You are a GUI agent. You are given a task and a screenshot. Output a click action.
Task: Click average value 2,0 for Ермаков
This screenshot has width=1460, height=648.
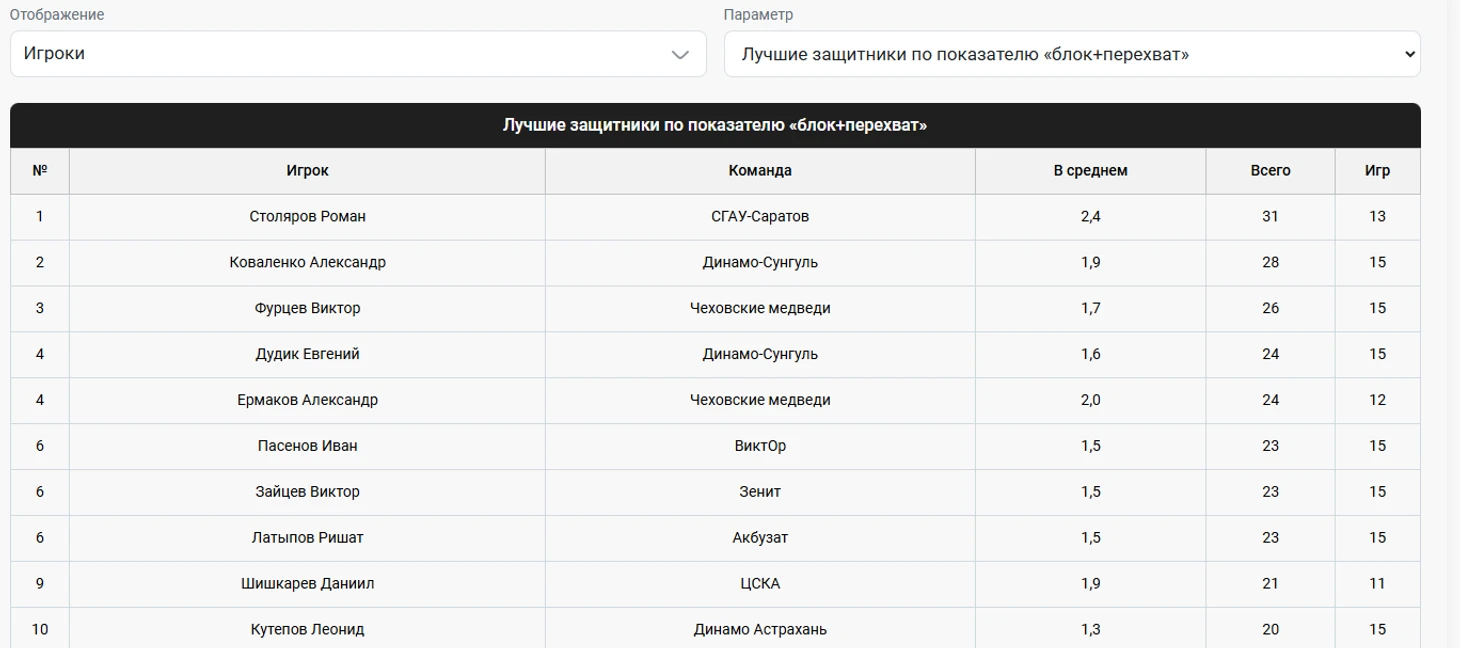1090,400
